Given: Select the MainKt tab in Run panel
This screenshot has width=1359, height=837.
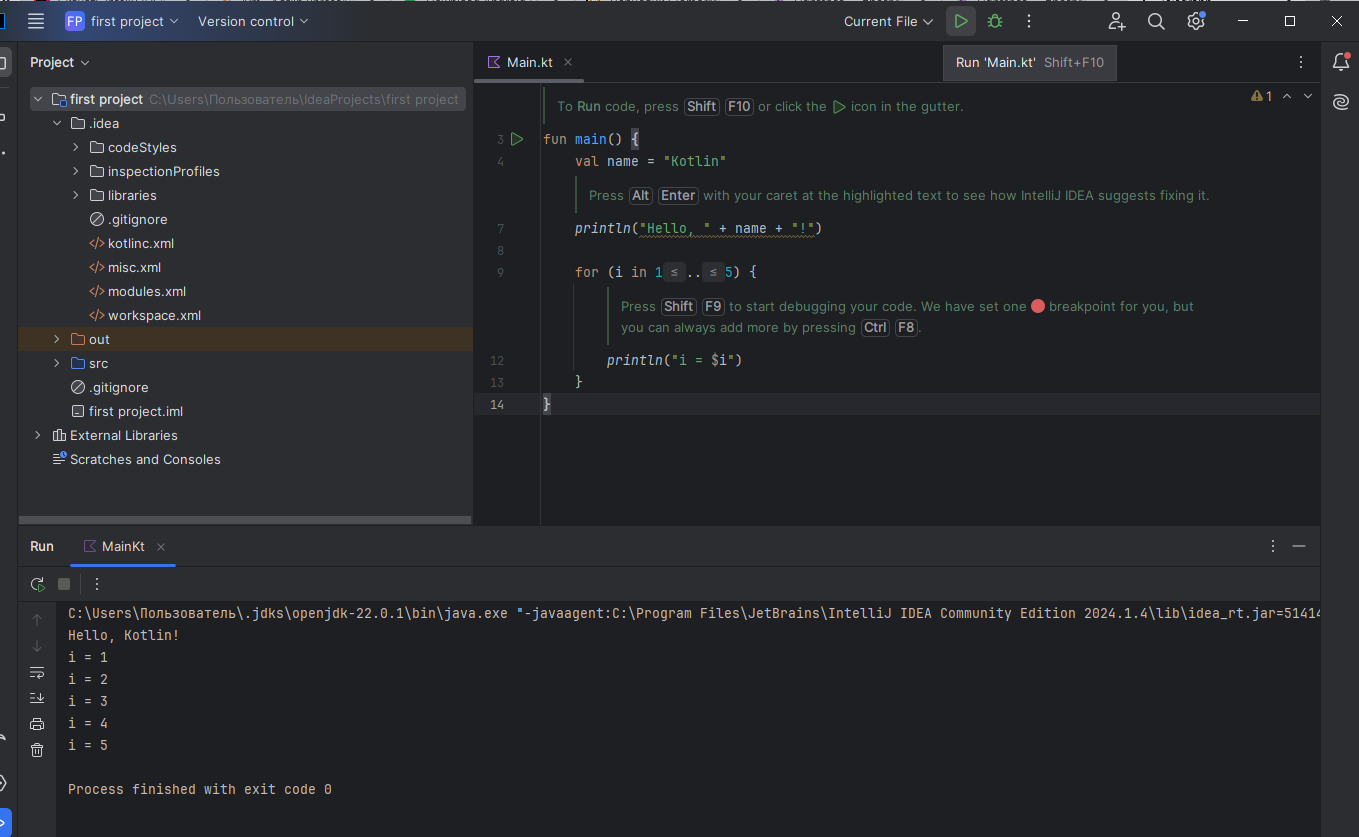Looking at the screenshot, I should pos(122,546).
